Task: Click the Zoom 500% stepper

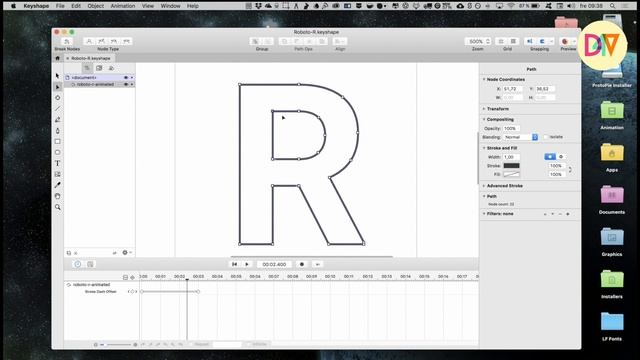Action: pyautogui.click(x=488, y=41)
